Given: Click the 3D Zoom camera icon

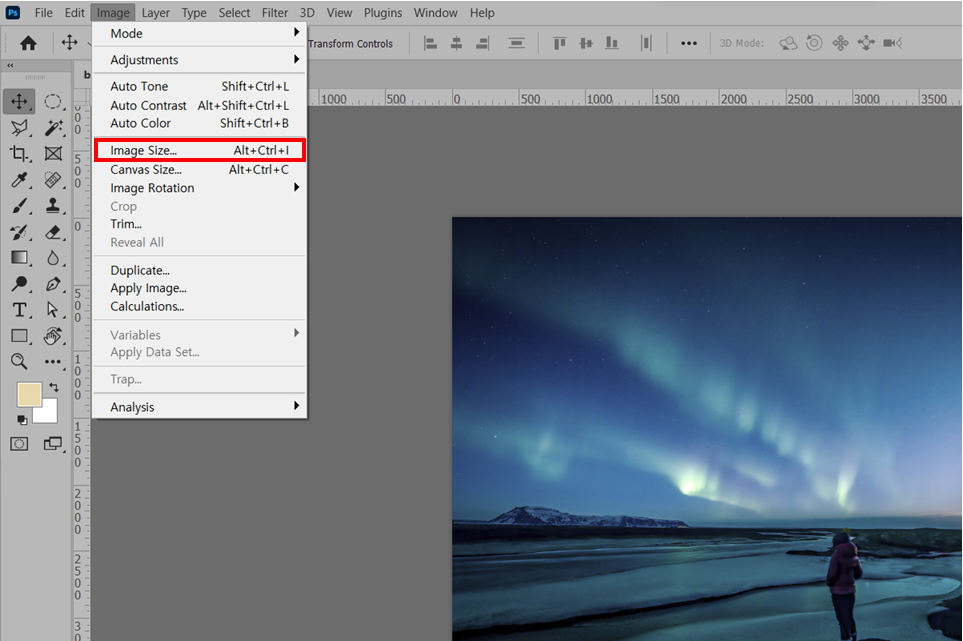Looking at the screenshot, I should 892,43.
